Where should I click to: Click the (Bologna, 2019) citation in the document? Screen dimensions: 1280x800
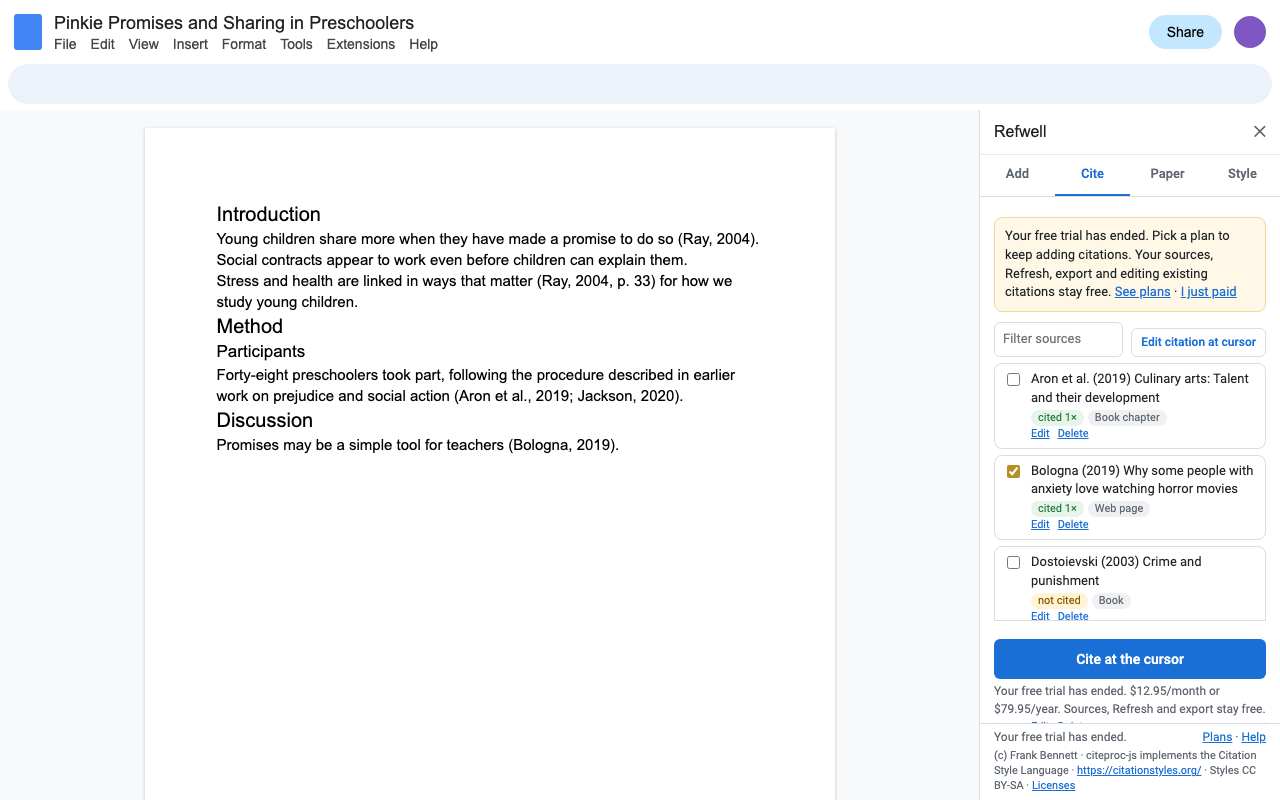[x=563, y=445]
